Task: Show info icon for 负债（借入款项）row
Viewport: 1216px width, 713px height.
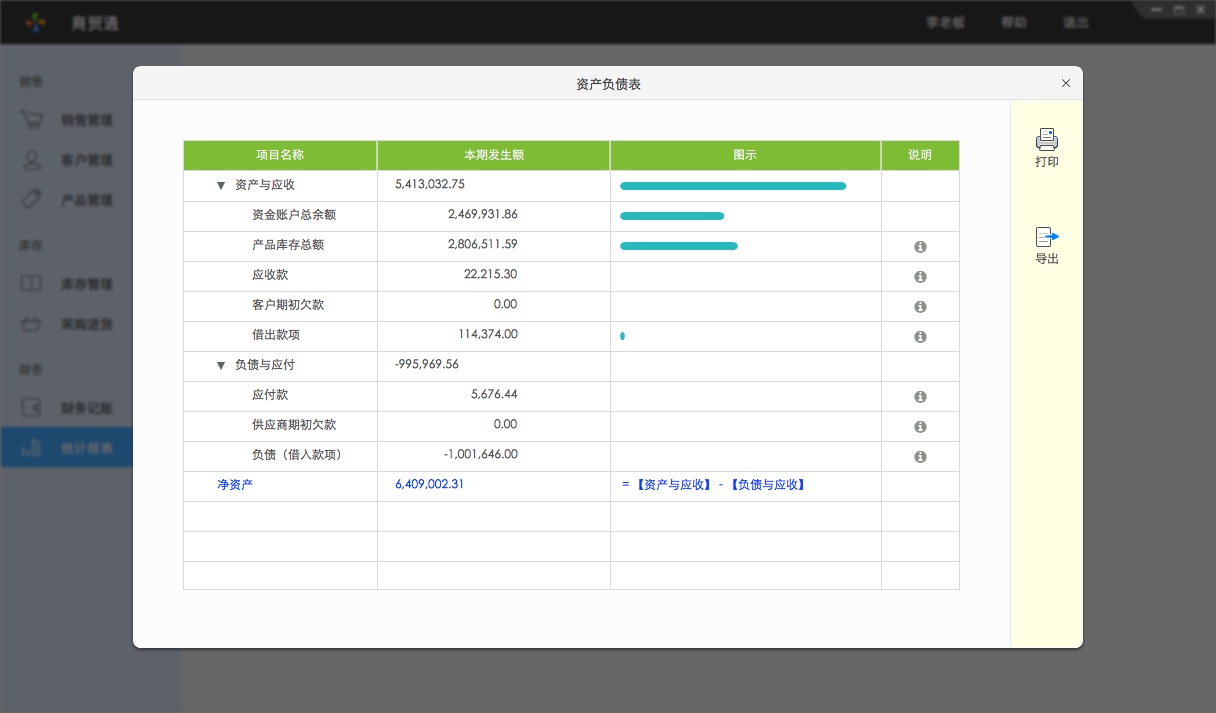Action: 920,457
